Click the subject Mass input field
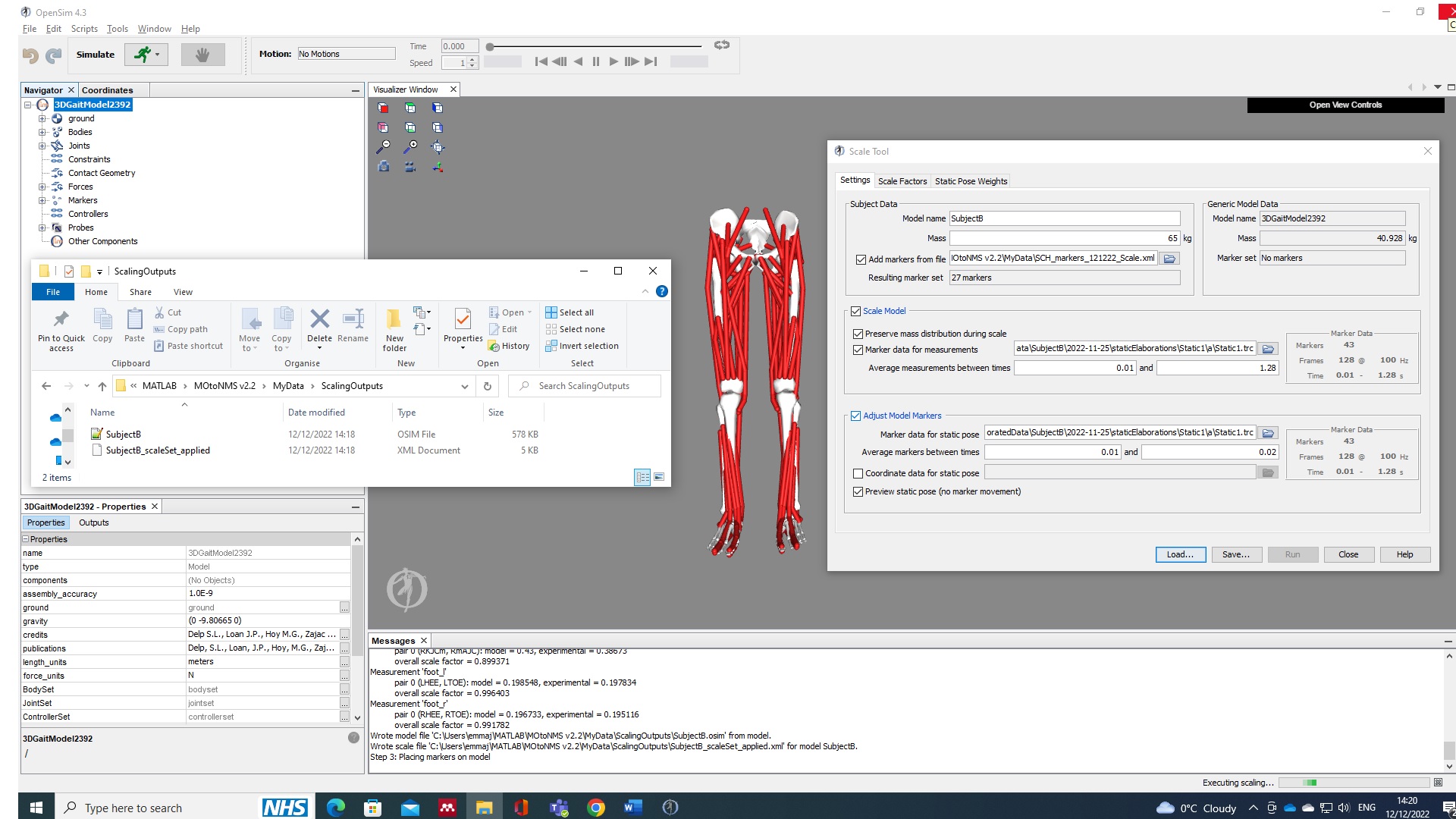This screenshot has height=819, width=1456. pos(1065,238)
